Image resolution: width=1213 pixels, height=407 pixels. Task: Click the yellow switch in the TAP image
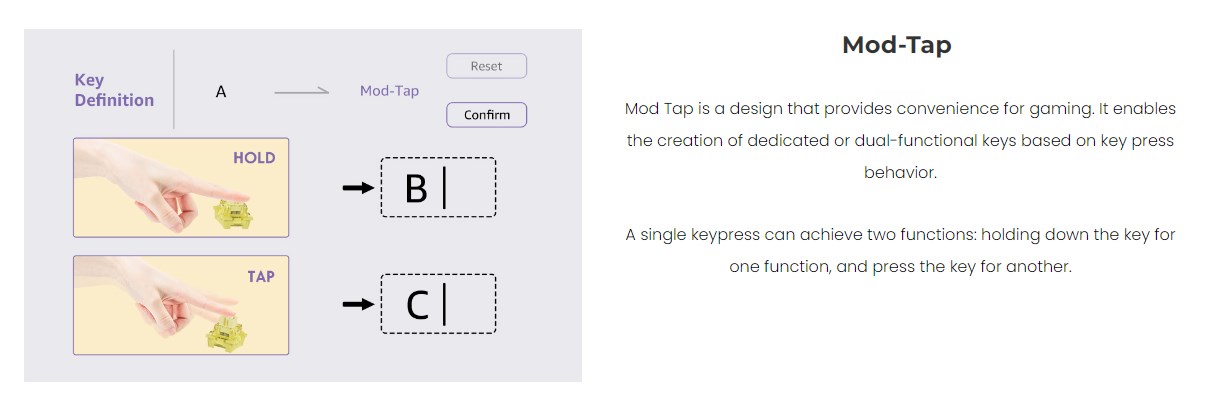(x=228, y=330)
